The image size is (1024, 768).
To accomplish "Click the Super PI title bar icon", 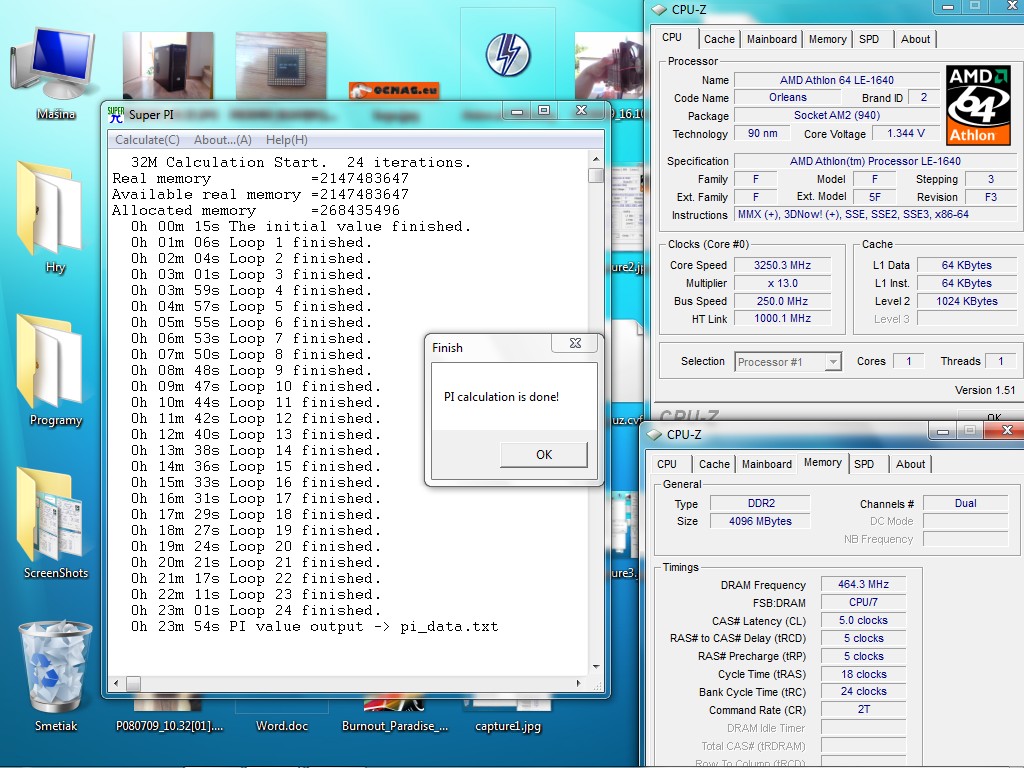I will click(x=116, y=114).
